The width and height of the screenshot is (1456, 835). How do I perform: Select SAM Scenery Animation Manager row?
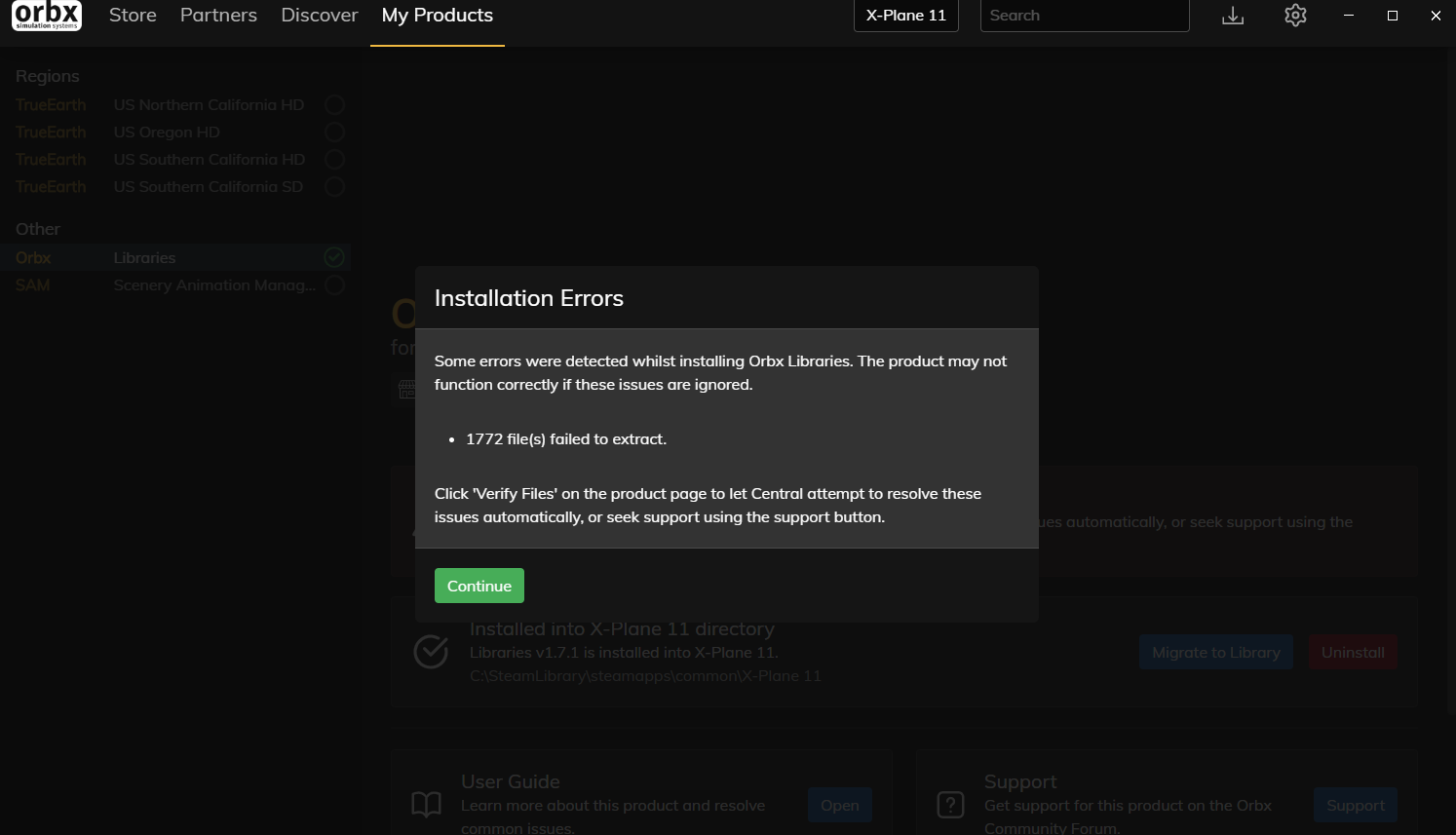[x=175, y=285]
